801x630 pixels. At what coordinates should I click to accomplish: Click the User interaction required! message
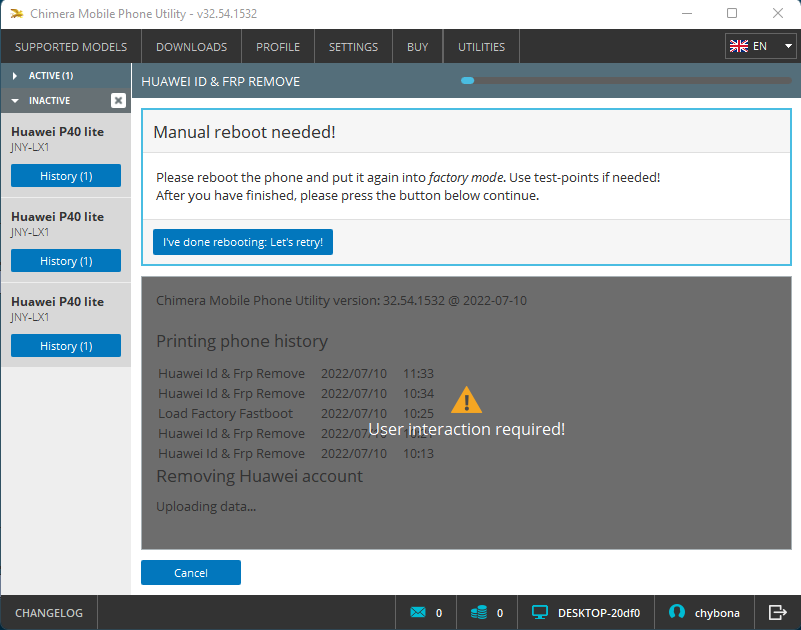tap(466, 429)
